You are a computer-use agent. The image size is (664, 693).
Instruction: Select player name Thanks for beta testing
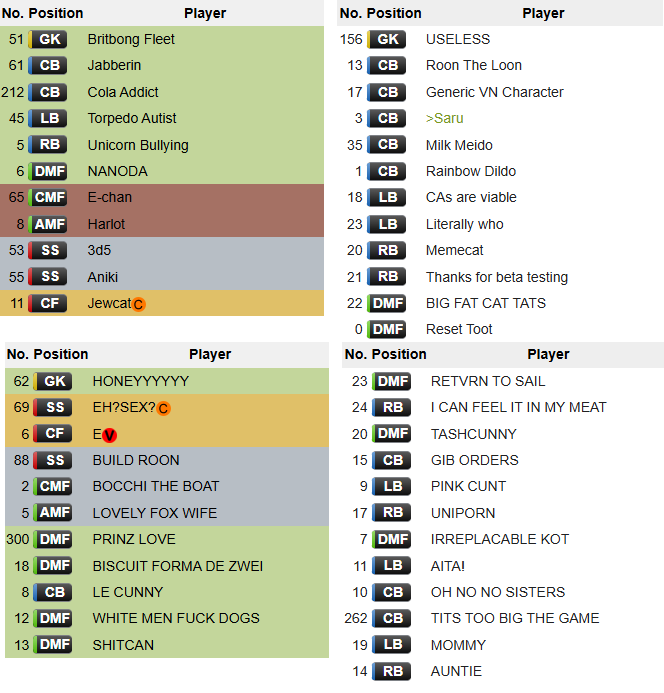tap(497, 277)
